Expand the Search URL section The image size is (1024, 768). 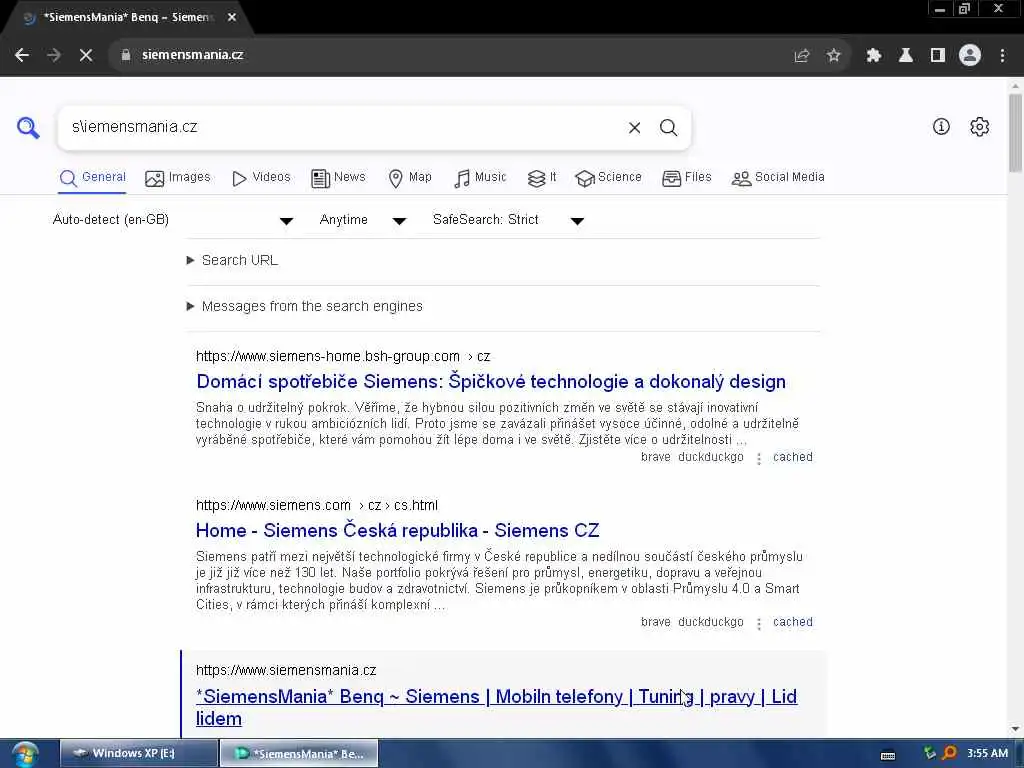(x=232, y=261)
